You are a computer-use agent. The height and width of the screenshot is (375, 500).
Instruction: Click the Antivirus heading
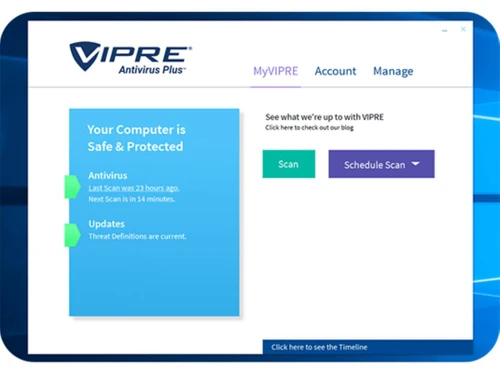(x=108, y=176)
